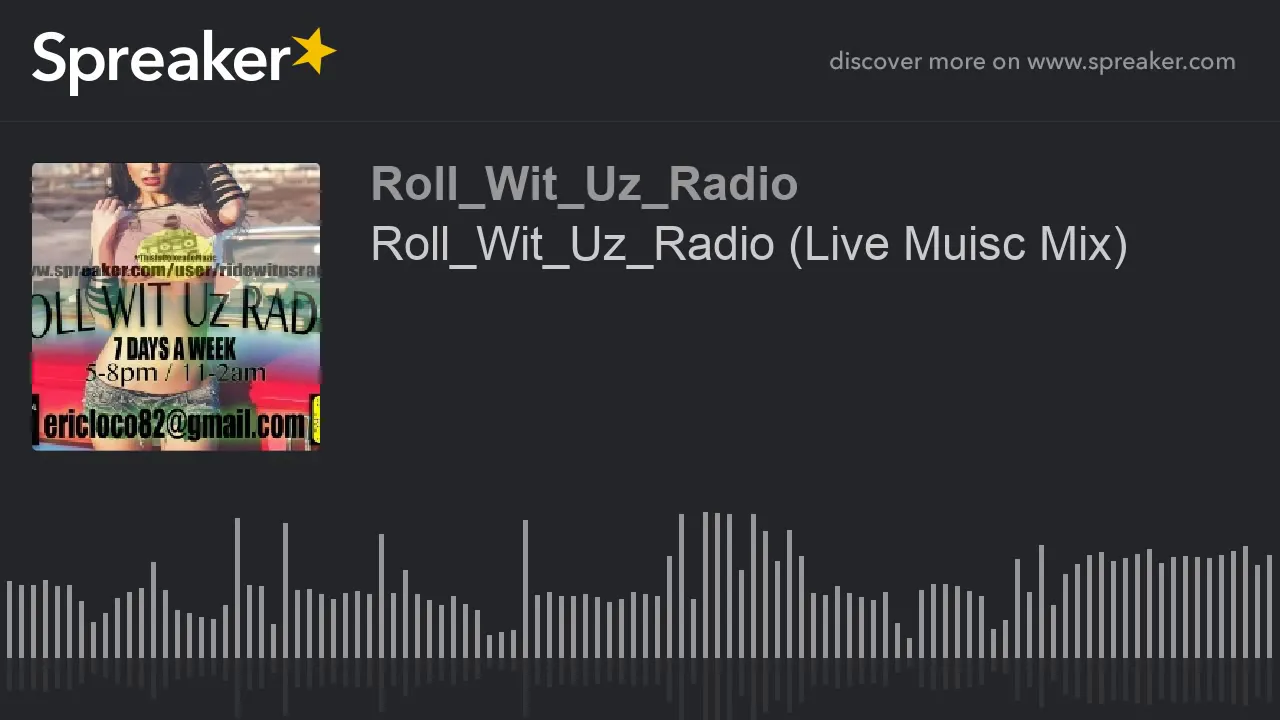Click the 7 DAYS A WEEK text on cover
This screenshot has height=720, width=1280.
coord(175,349)
